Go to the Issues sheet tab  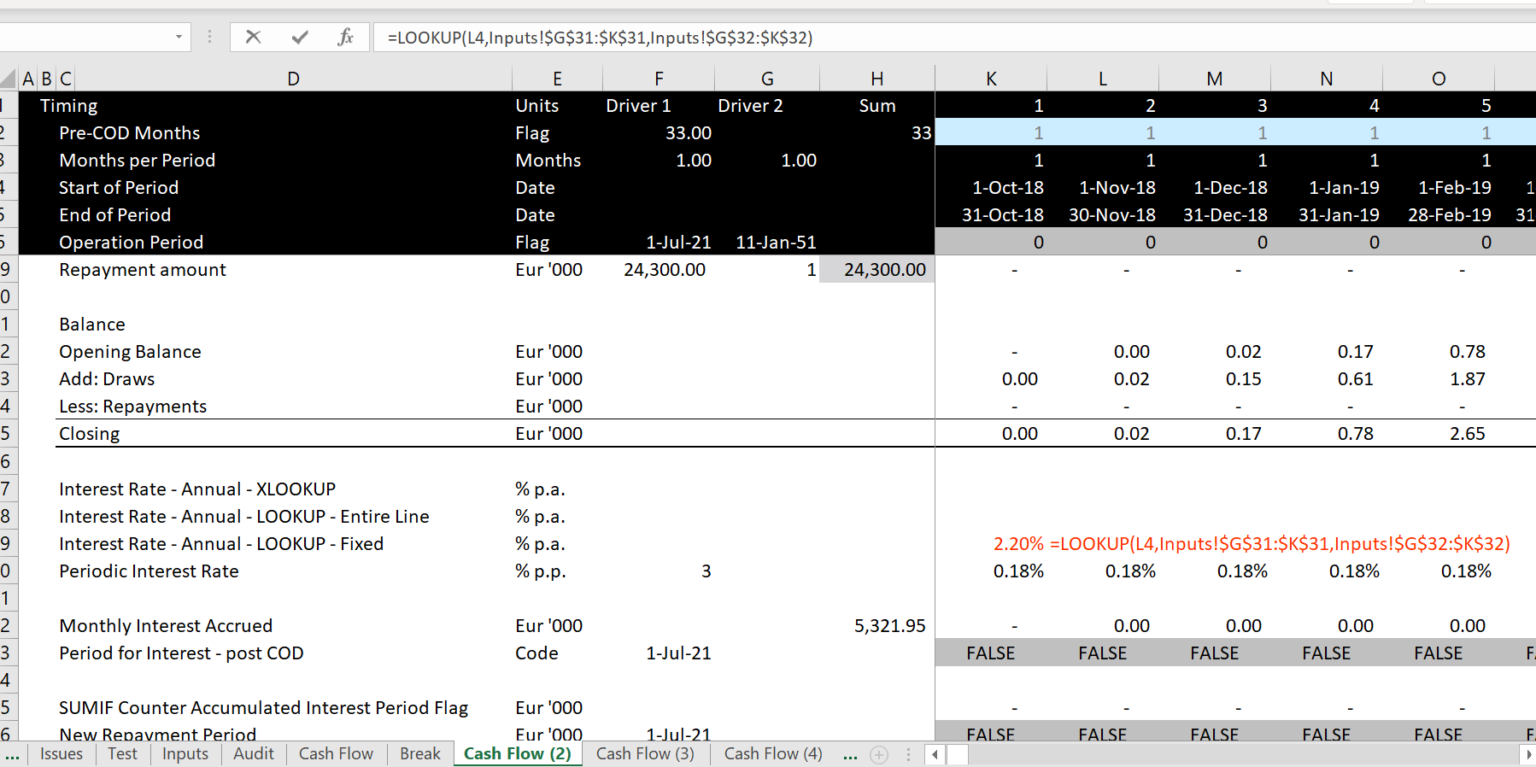[x=61, y=754]
